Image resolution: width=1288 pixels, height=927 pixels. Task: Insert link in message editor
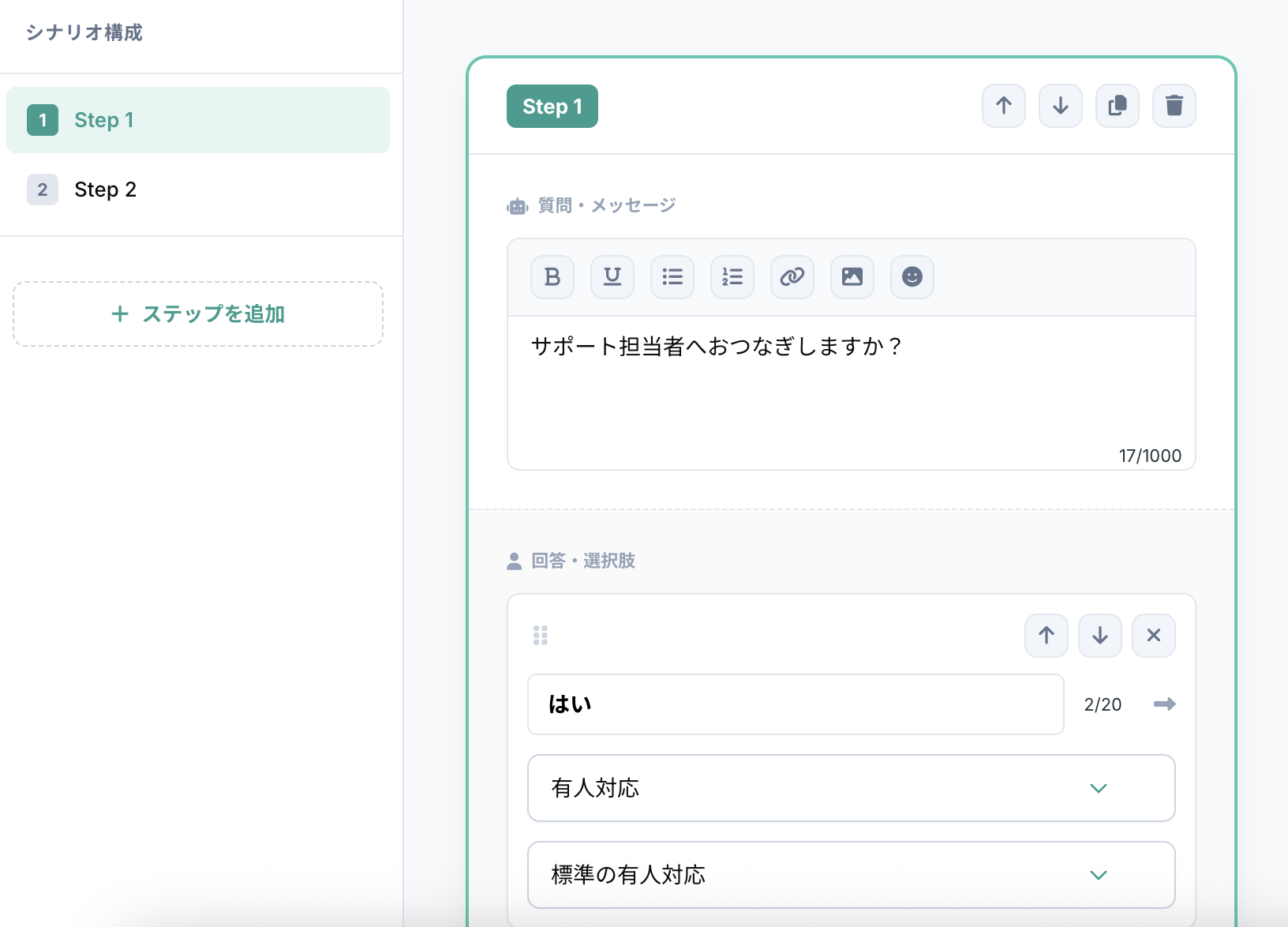tap(792, 277)
